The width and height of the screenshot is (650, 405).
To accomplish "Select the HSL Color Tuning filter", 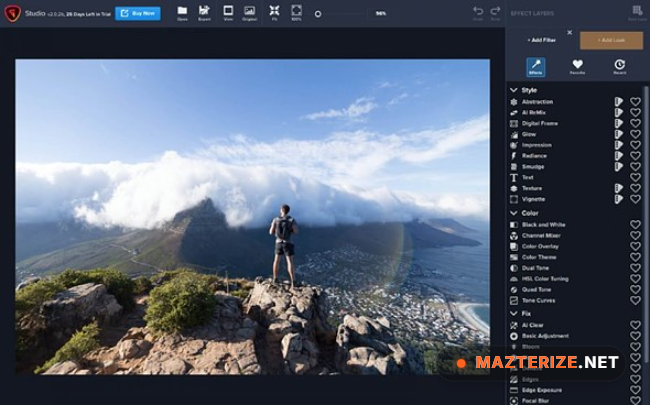I will (x=545, y=279).
